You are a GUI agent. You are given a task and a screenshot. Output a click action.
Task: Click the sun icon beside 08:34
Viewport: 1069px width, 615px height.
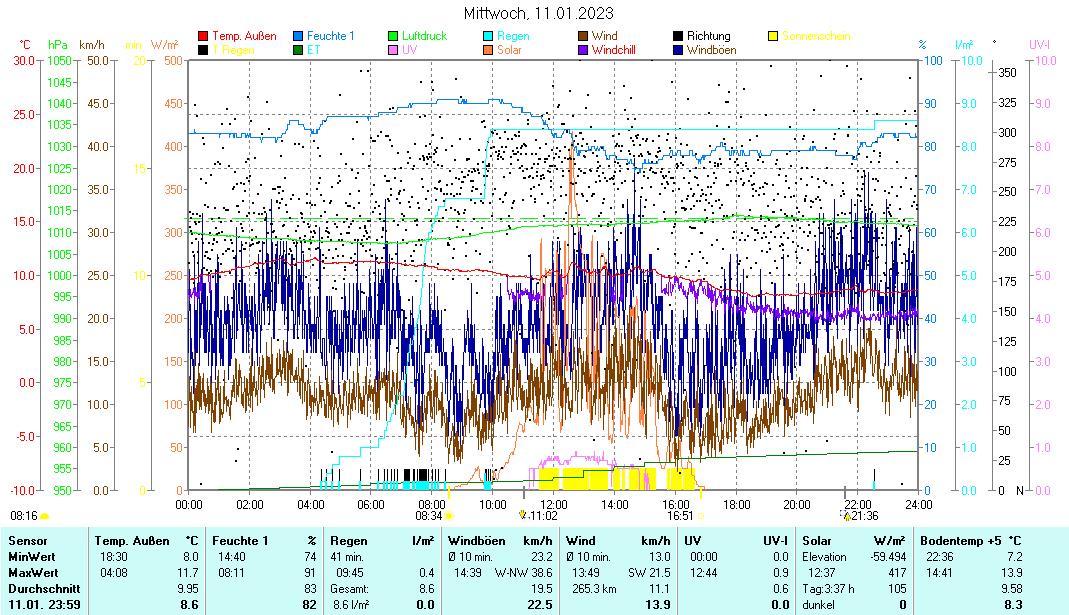coord(449,516)
